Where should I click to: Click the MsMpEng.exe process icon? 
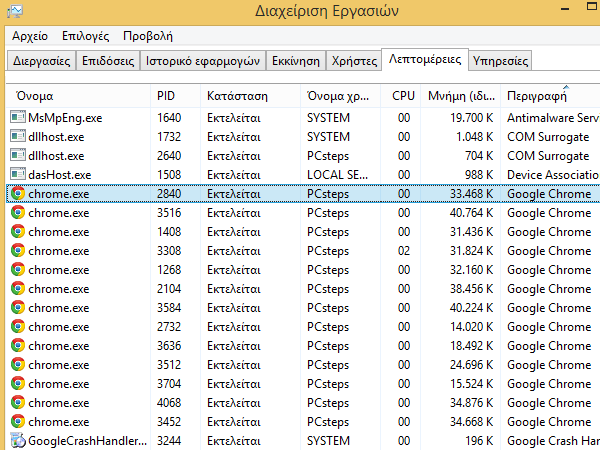(18, 117)
